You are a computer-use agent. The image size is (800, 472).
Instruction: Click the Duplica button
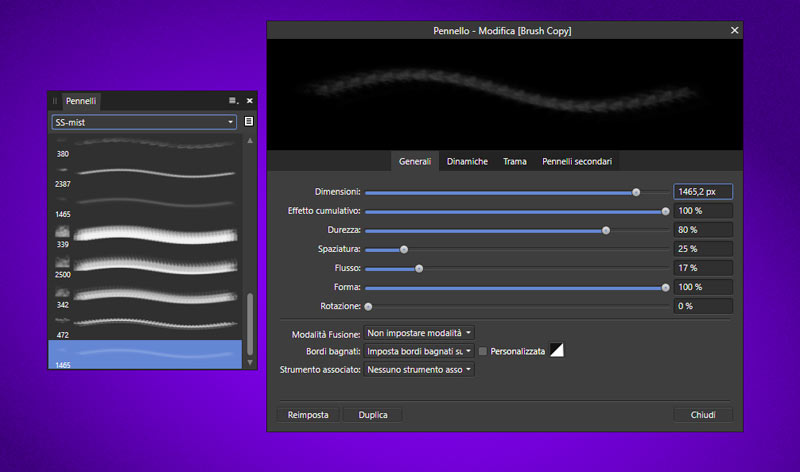pos(373,415)
